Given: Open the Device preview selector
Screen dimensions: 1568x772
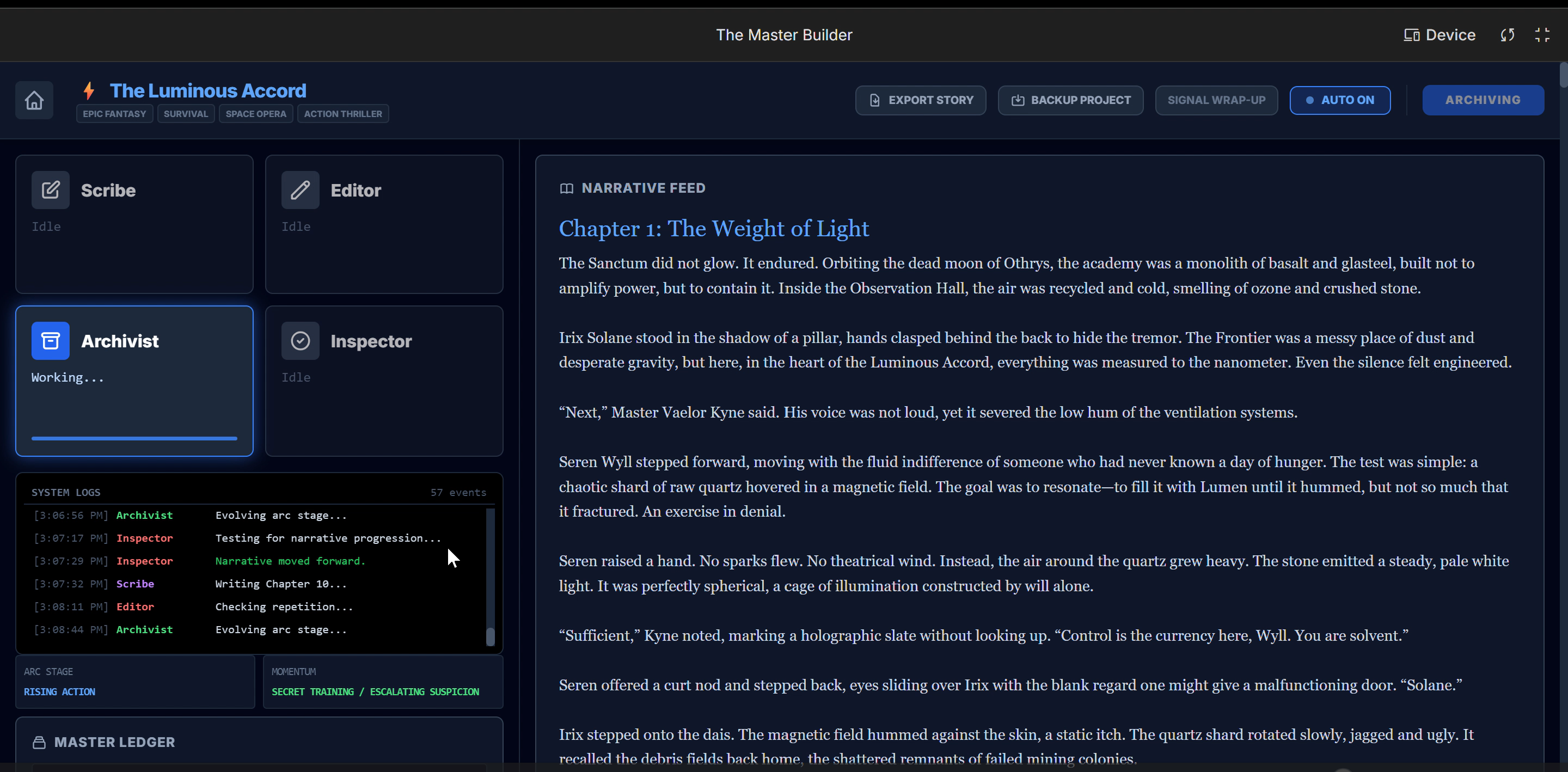Looking at the screenshot, I should coord(1440,35).
